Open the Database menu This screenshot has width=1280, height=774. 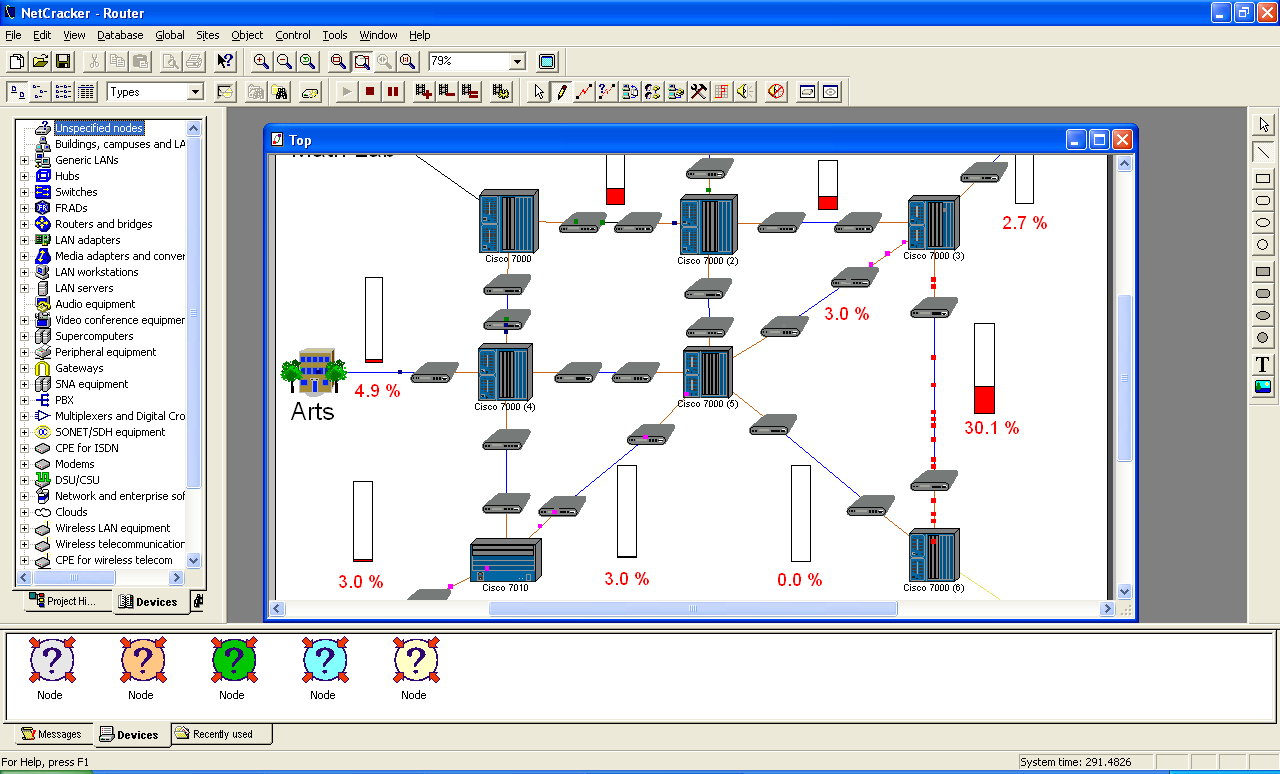119,35
